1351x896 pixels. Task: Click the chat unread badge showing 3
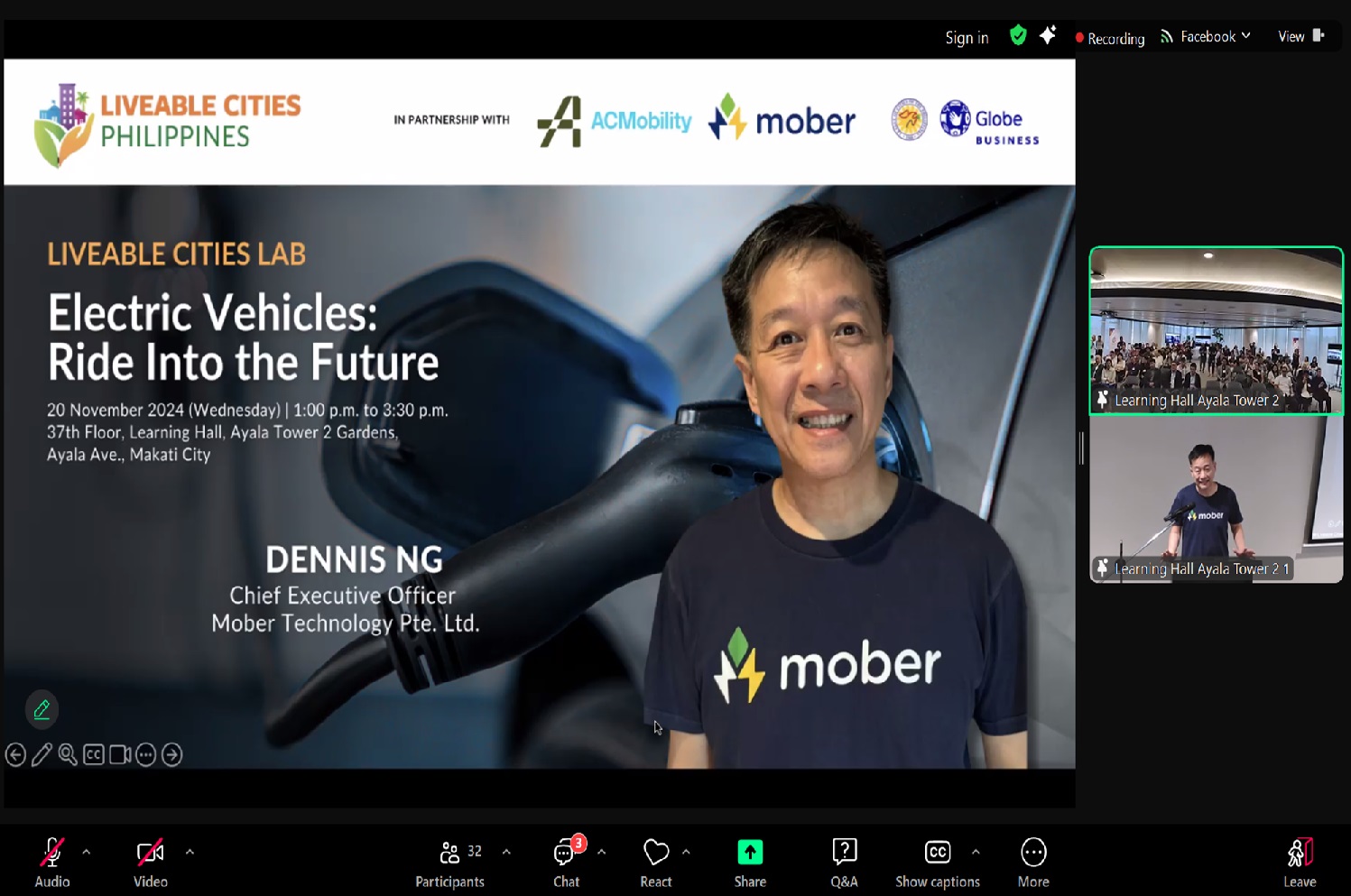[578, 843]
